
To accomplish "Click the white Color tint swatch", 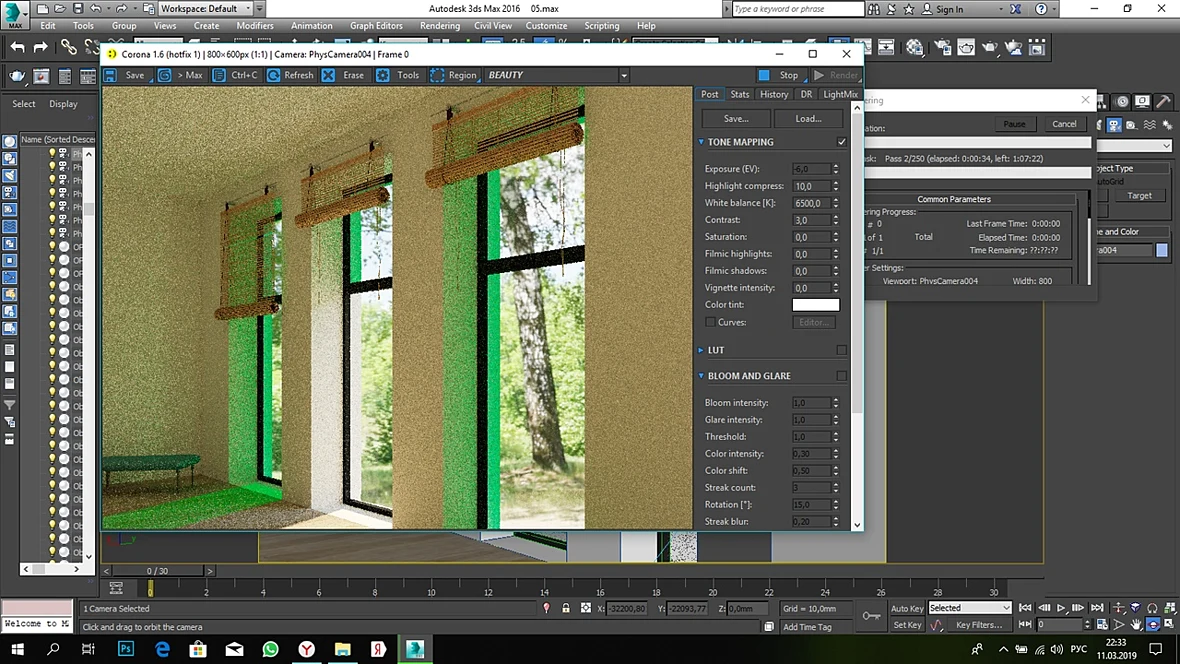I will [x=816, y=305].
